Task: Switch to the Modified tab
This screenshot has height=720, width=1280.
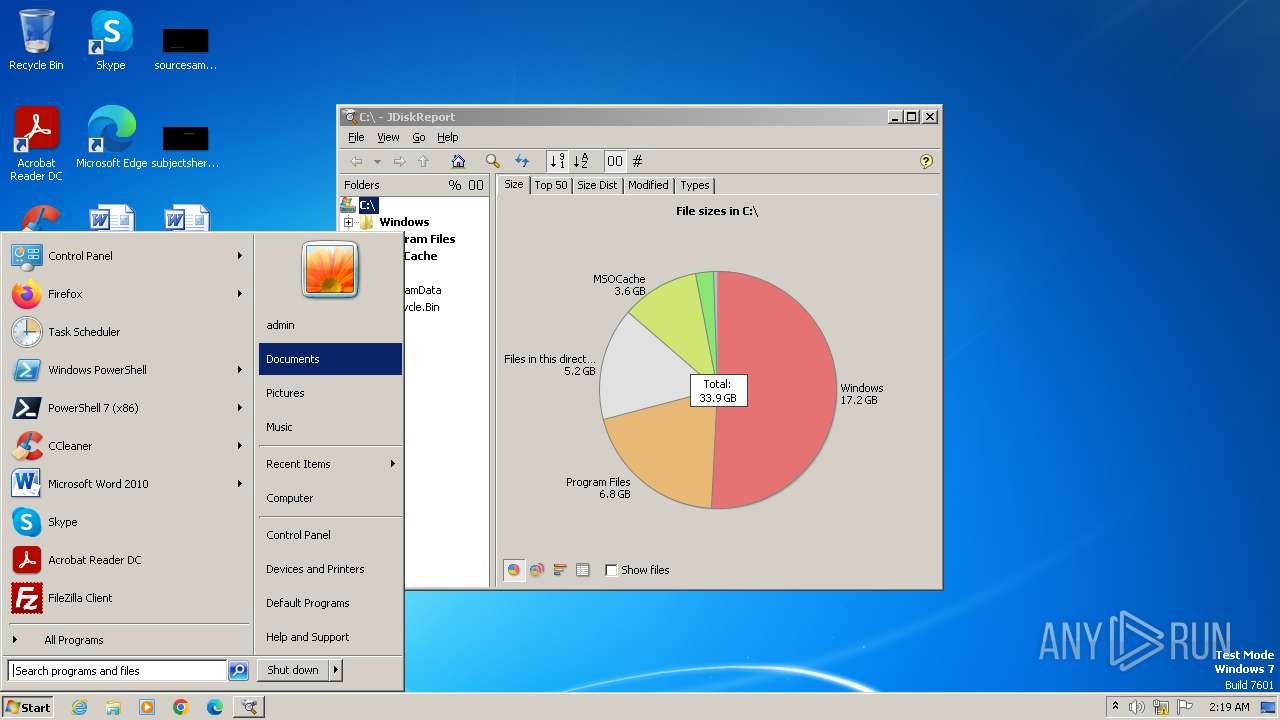Action: click(648, 185)
